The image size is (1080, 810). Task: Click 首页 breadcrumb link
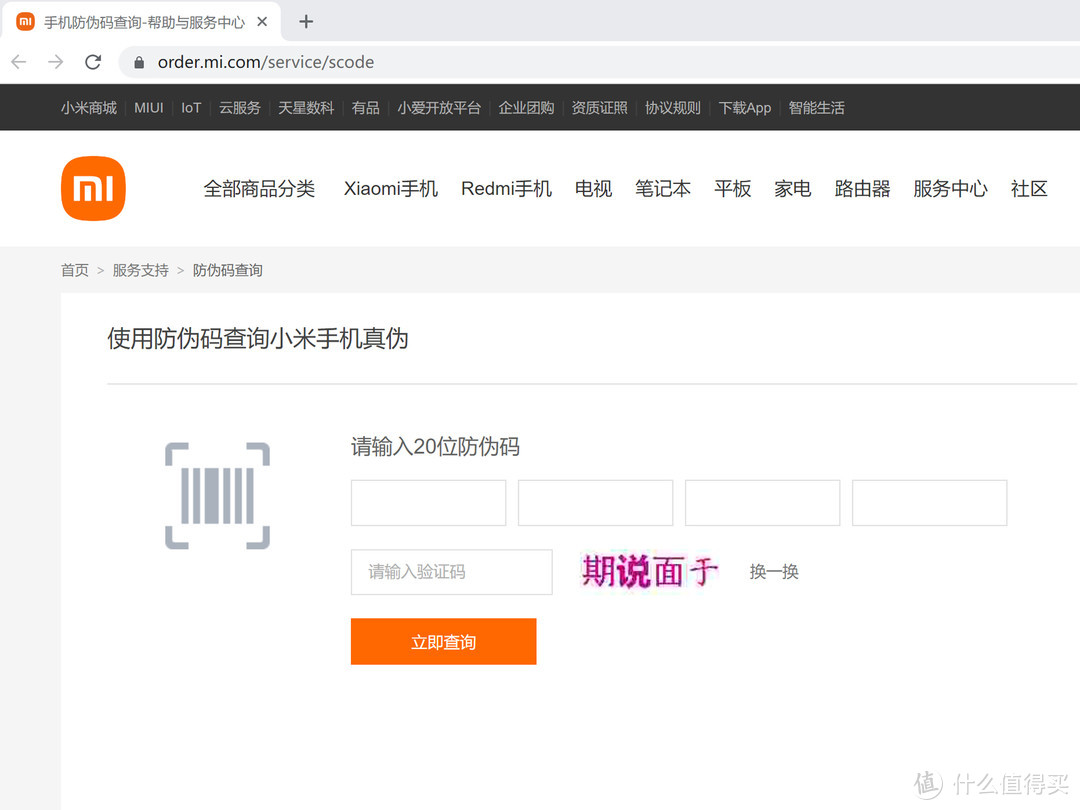point(74,270)
